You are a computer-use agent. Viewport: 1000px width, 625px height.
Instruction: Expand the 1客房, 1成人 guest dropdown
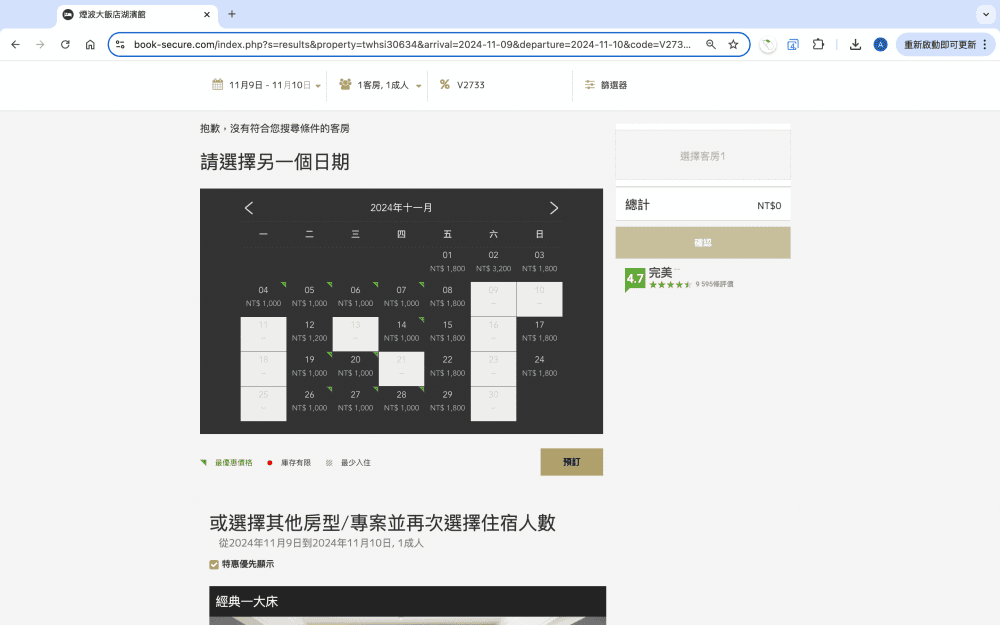[x=388, y=85]
